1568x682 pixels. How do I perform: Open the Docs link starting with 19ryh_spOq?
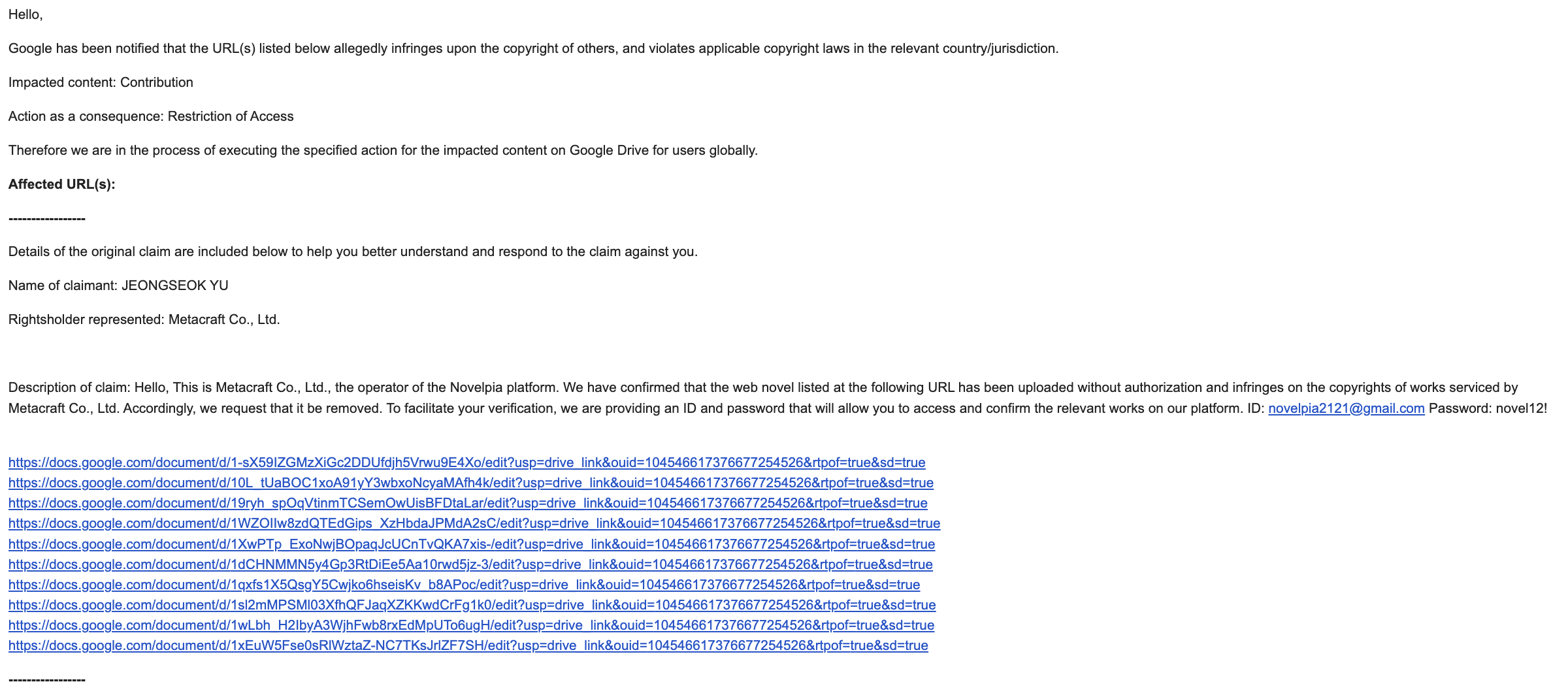468,503
